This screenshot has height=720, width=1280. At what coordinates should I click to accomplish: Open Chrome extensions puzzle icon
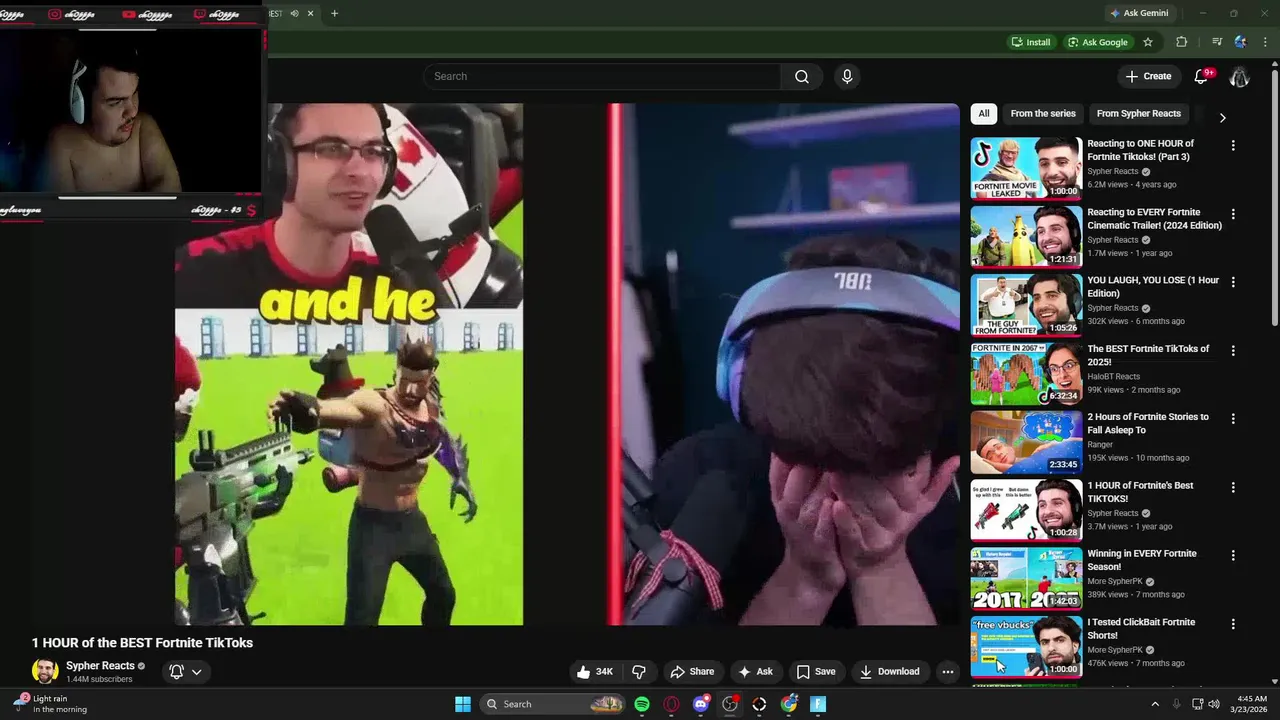[x=1182, y=42]
